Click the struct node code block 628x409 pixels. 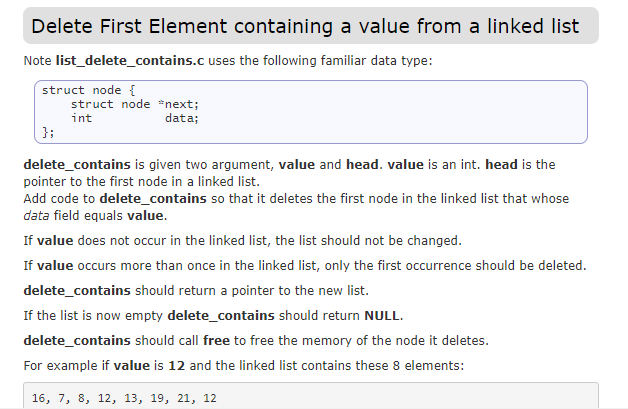311,112
